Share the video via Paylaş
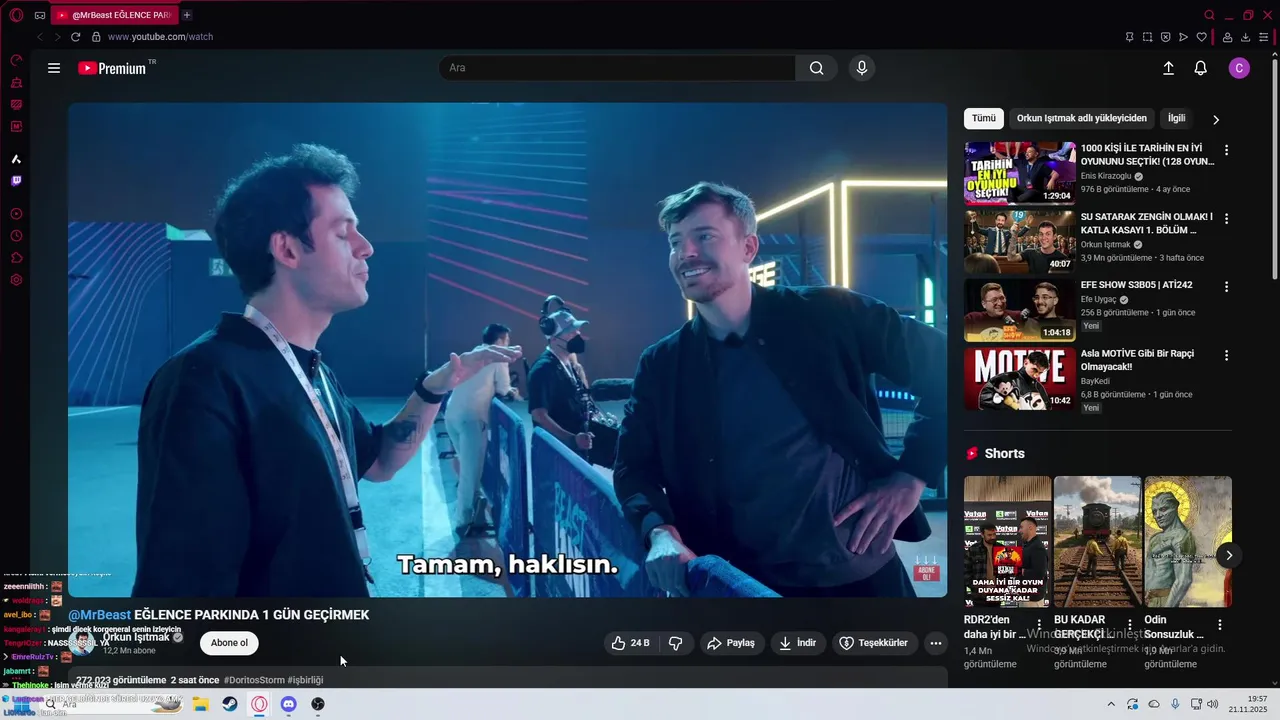 (731, 643)
